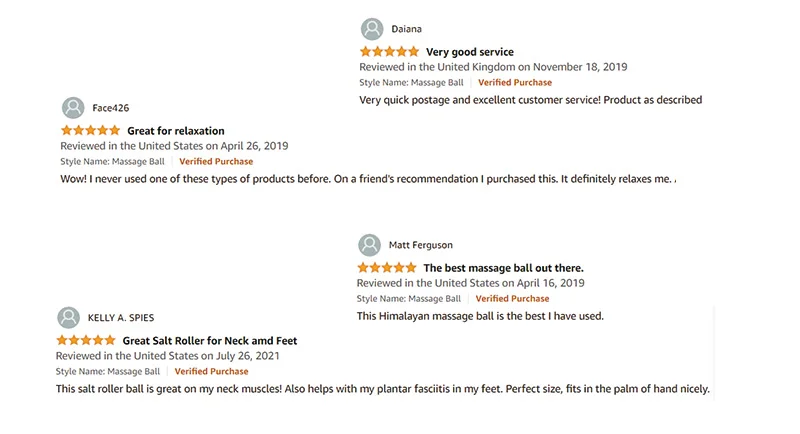Screen dimensions: 800x434
Task: Open the "Very good service" review title
Action: (x=469, y=52)
